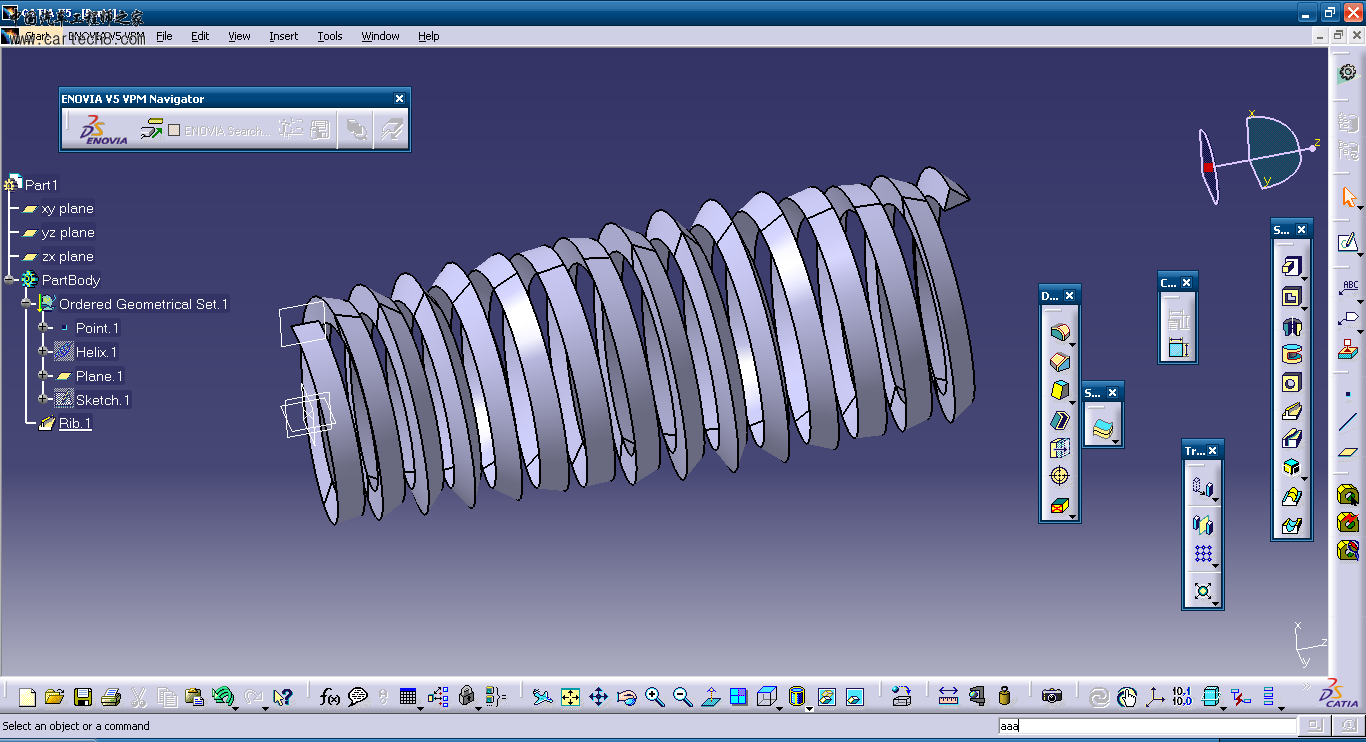Viewport: 1366px width, 742px height.
Task: Paste clipboard contents icon
Action: click(x=195, y=697)
